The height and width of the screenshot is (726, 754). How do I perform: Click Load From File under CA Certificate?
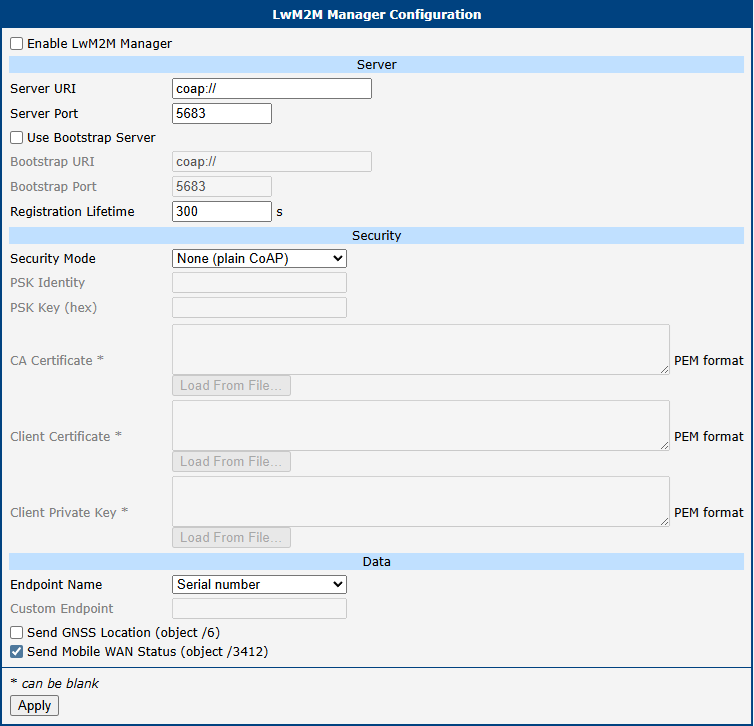pos(231,386)
